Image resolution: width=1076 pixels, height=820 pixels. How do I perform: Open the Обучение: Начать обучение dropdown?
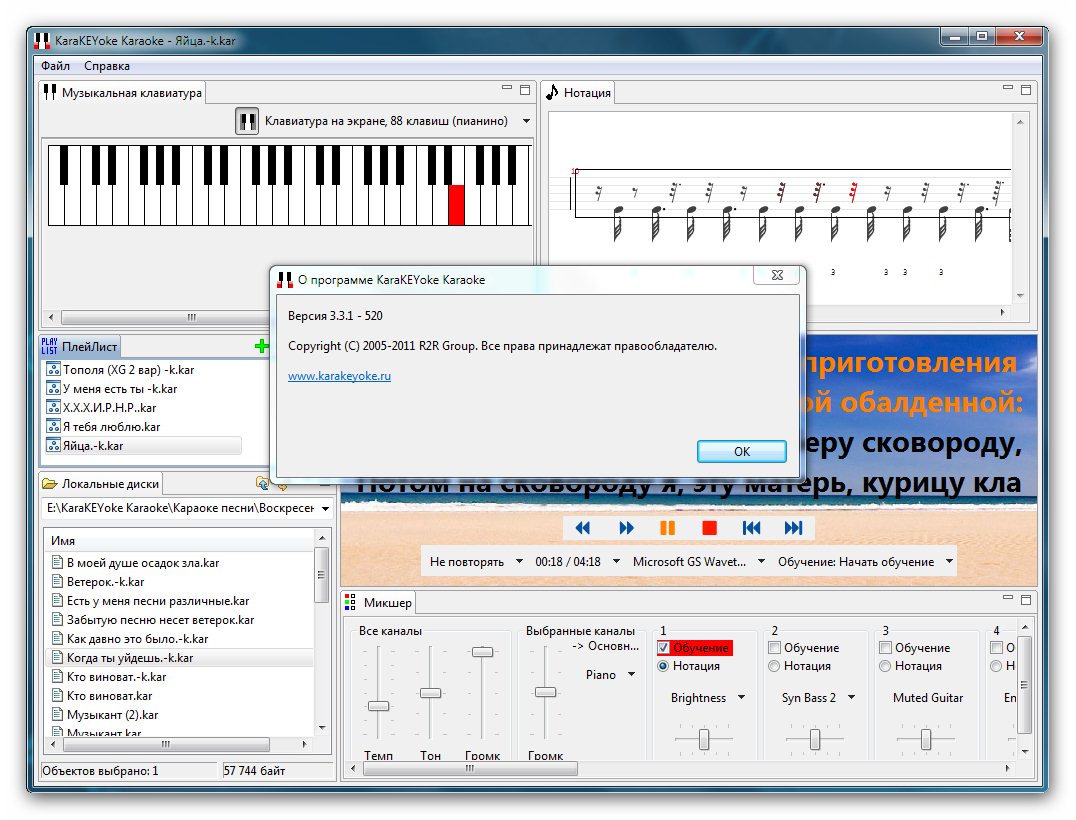[949, 561]
